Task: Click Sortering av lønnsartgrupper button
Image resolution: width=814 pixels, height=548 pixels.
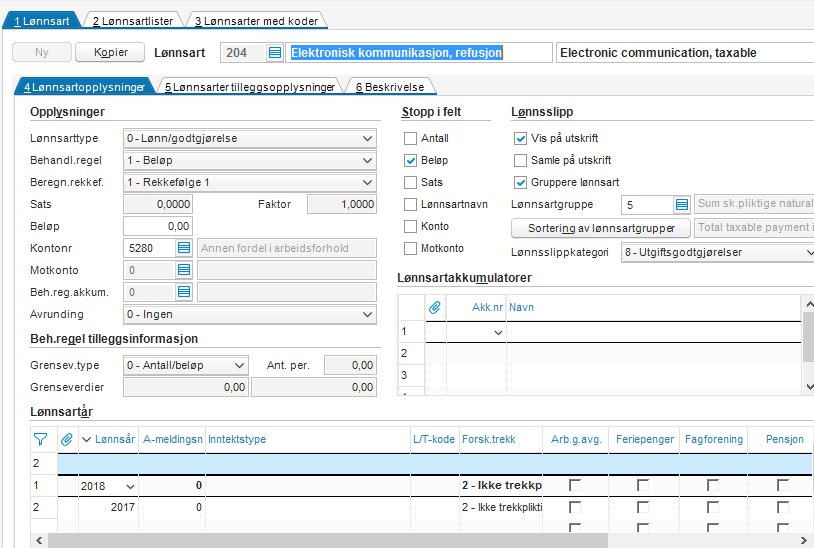Action: pos(601,228)
